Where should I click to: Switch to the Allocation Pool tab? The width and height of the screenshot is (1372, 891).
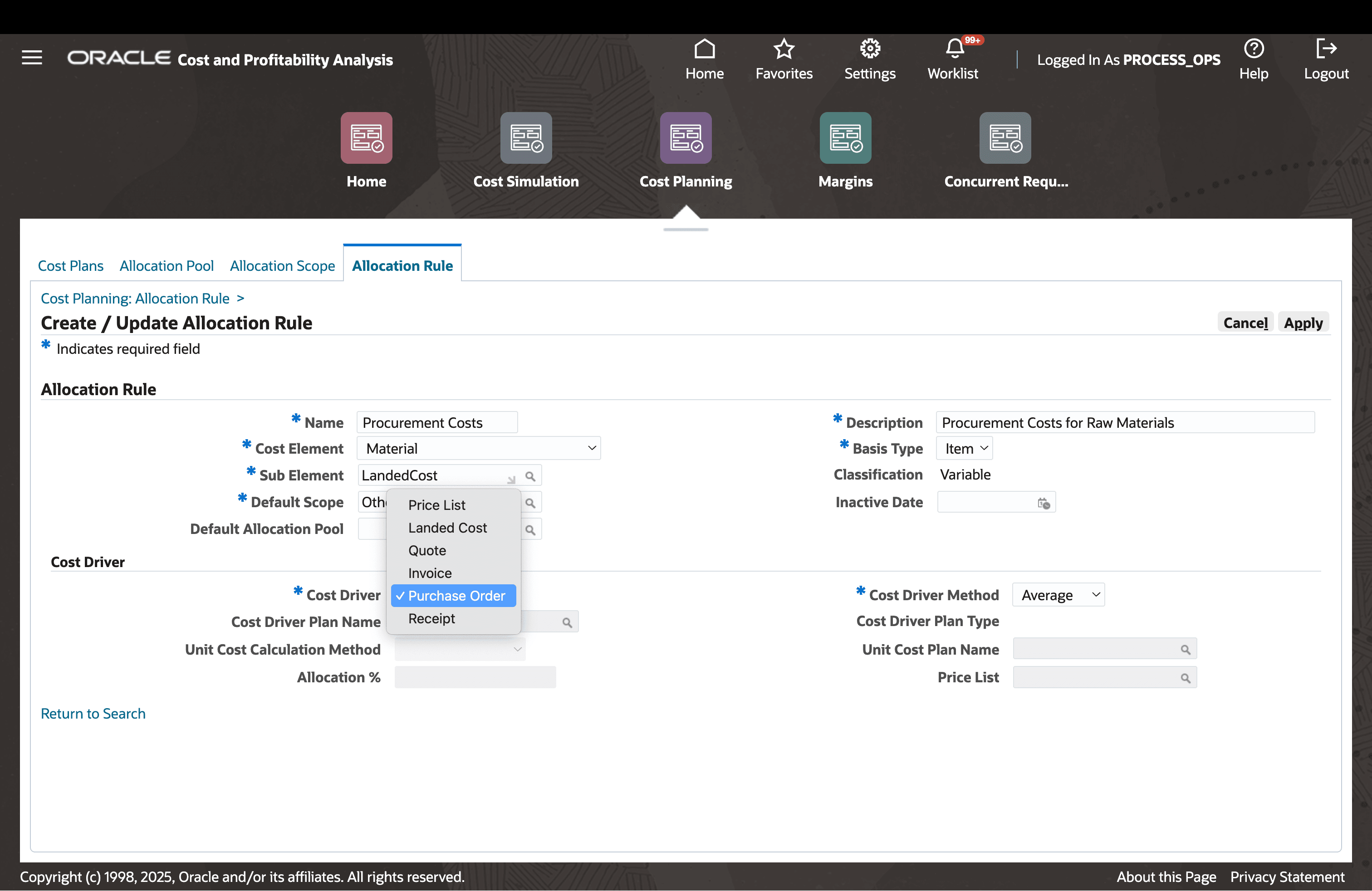click(167, 266)
